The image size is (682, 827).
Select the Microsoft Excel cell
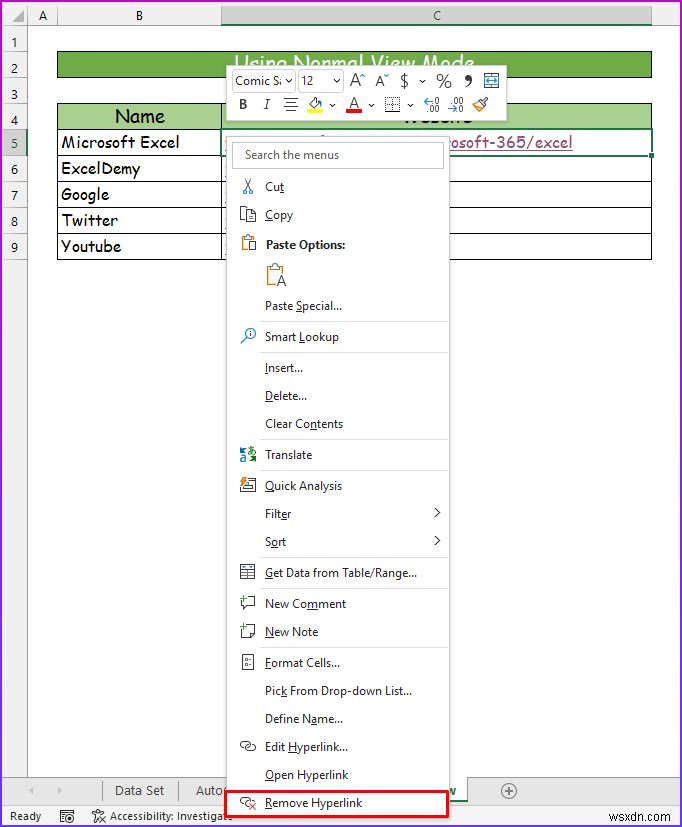pyautogui.click(x=139, y=142)
